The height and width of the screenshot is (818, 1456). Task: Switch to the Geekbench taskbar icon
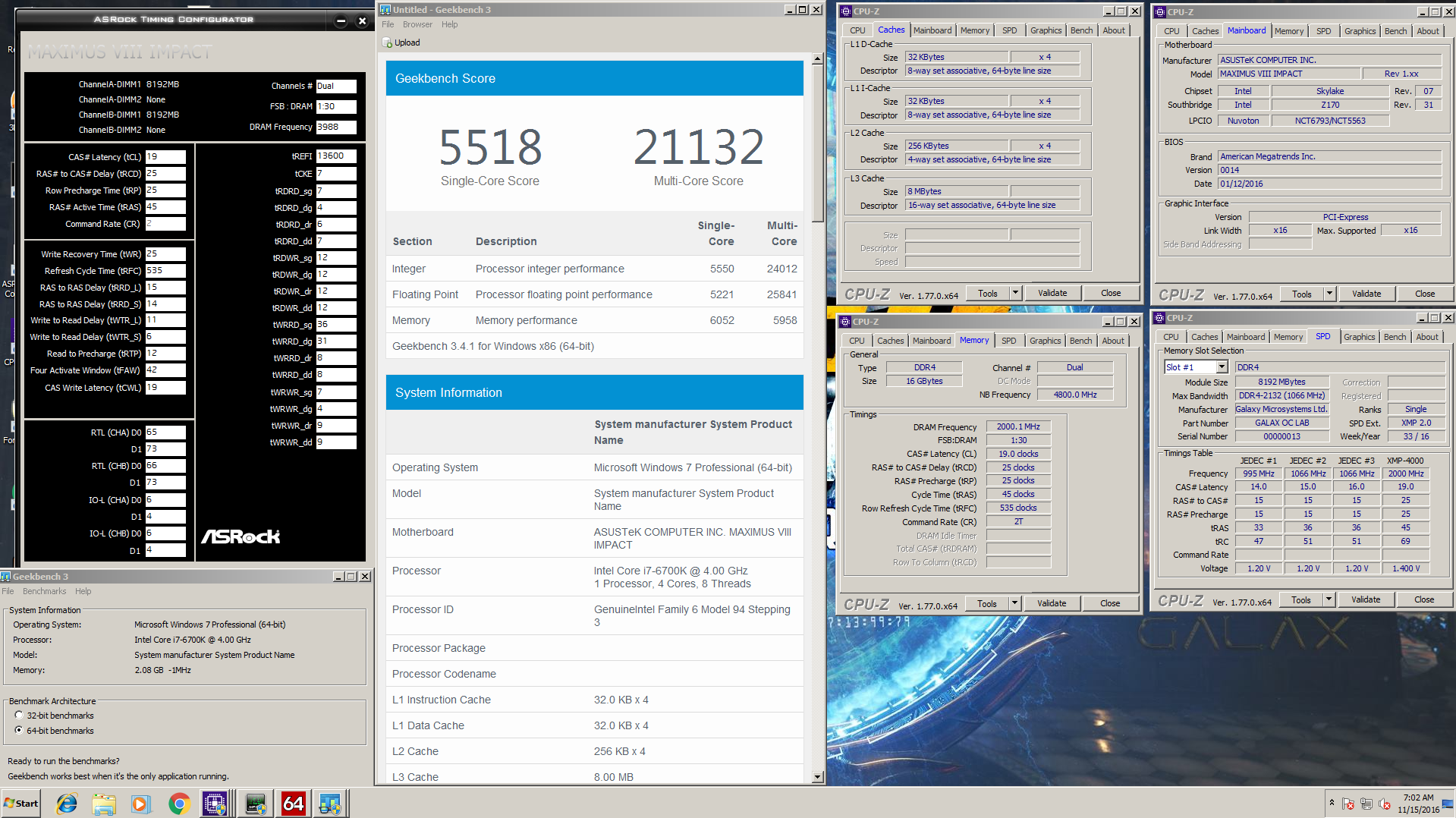pyautogui.click(x=330, y=804)
